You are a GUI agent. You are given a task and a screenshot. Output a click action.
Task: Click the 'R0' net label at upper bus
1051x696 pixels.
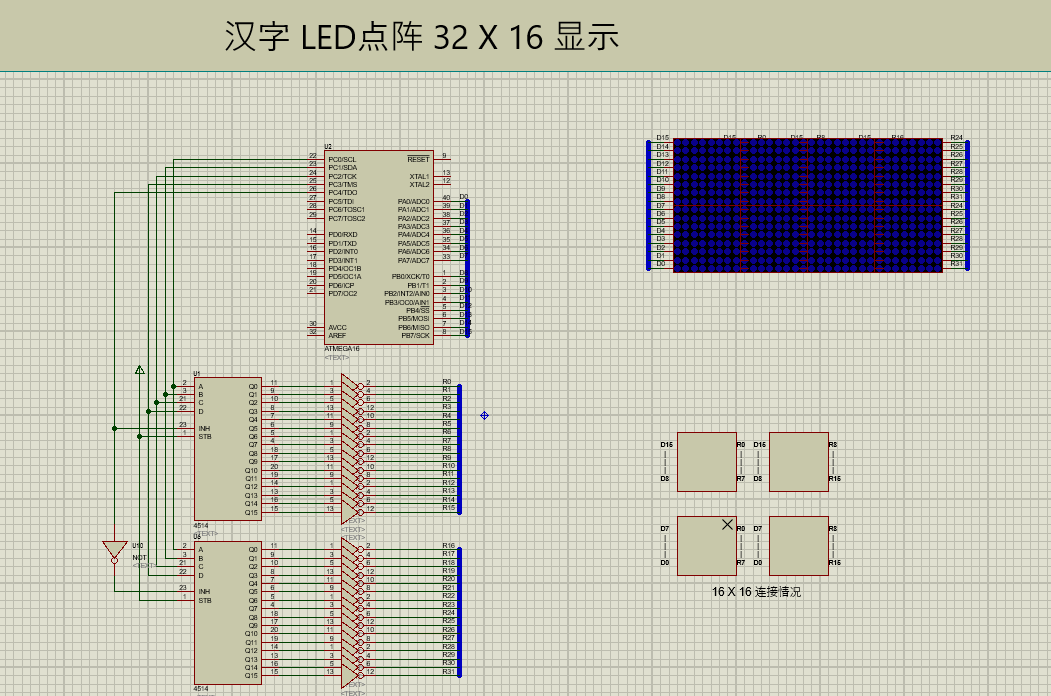pos(447,382)
